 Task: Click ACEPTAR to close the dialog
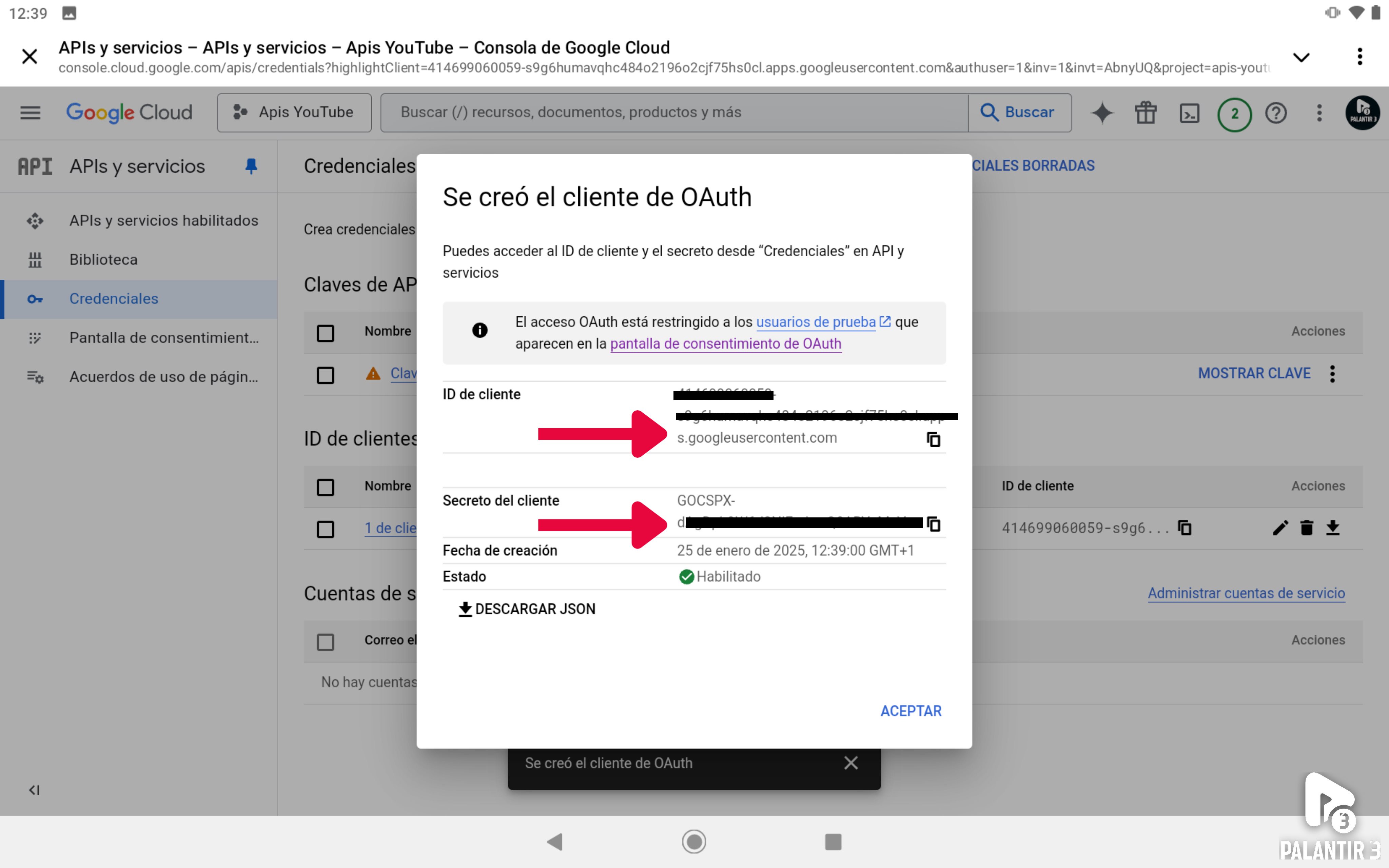tap(912, 711)
